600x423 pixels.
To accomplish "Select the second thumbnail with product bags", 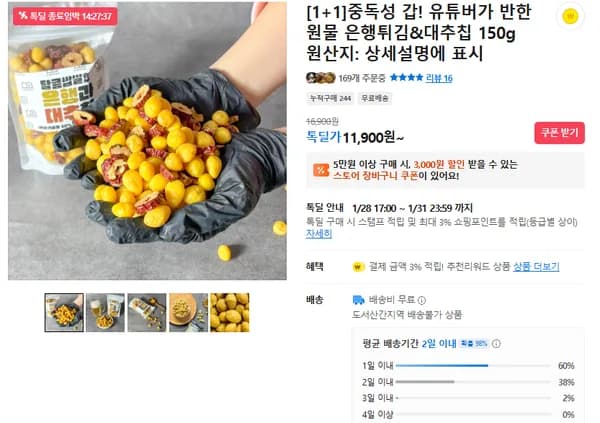I will coord(105,312).
